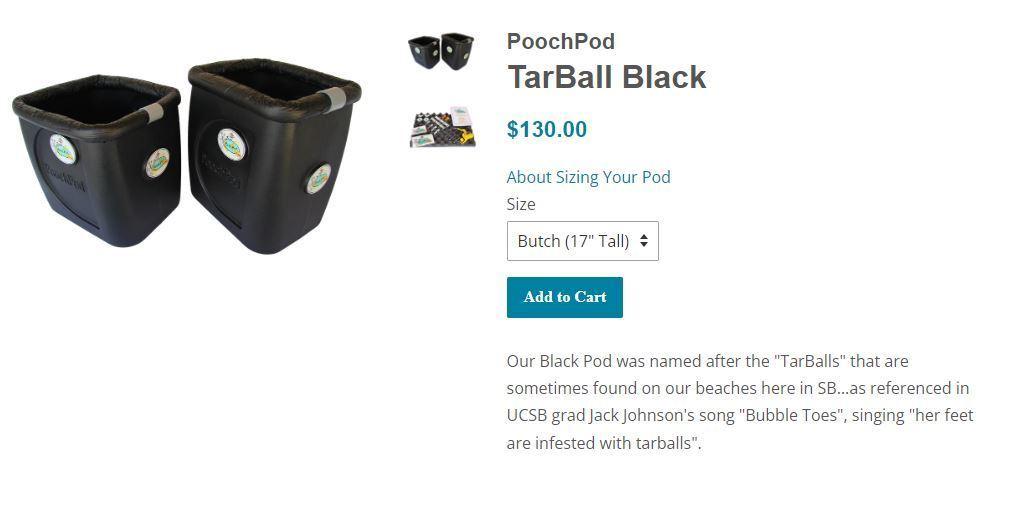Select the accessories kit thumbnail

pyautogui.click(x=442, y=127)
